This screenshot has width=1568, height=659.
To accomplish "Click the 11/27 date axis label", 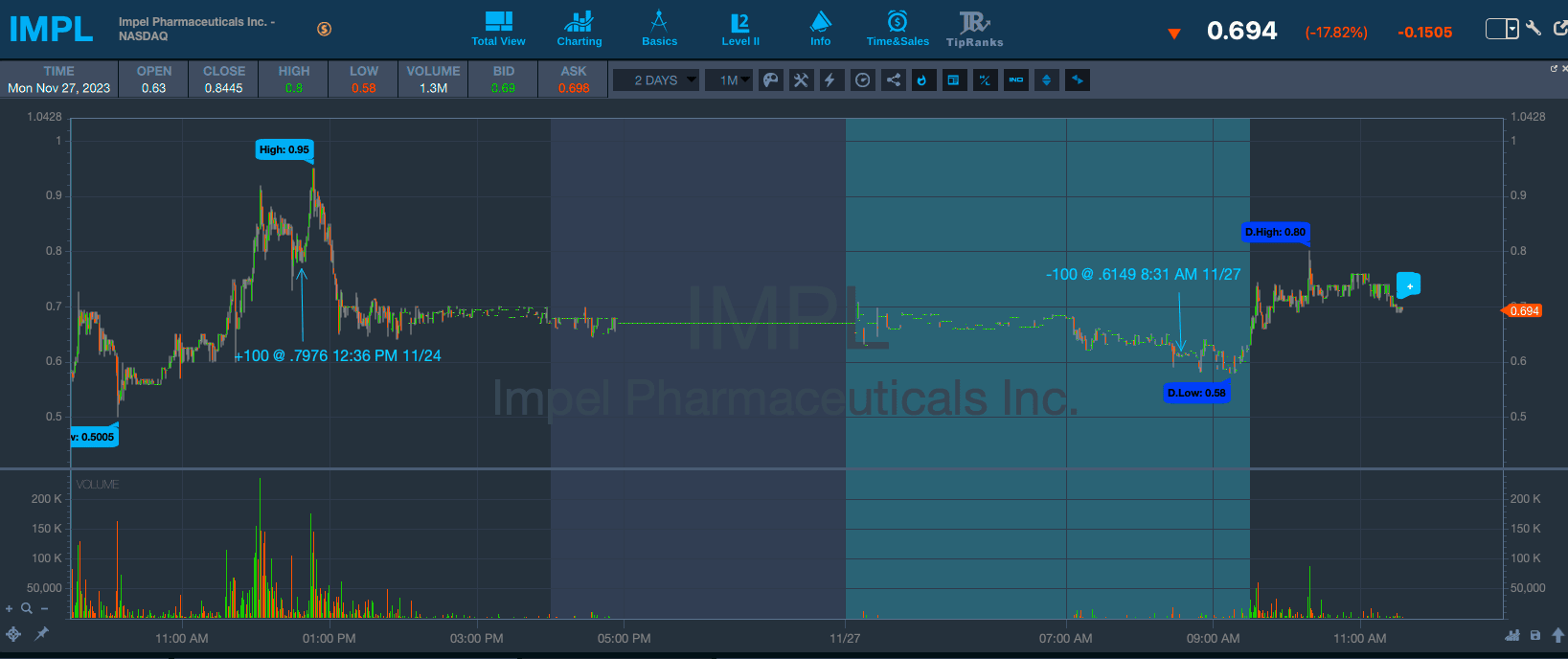I will (x=845, y=638).
